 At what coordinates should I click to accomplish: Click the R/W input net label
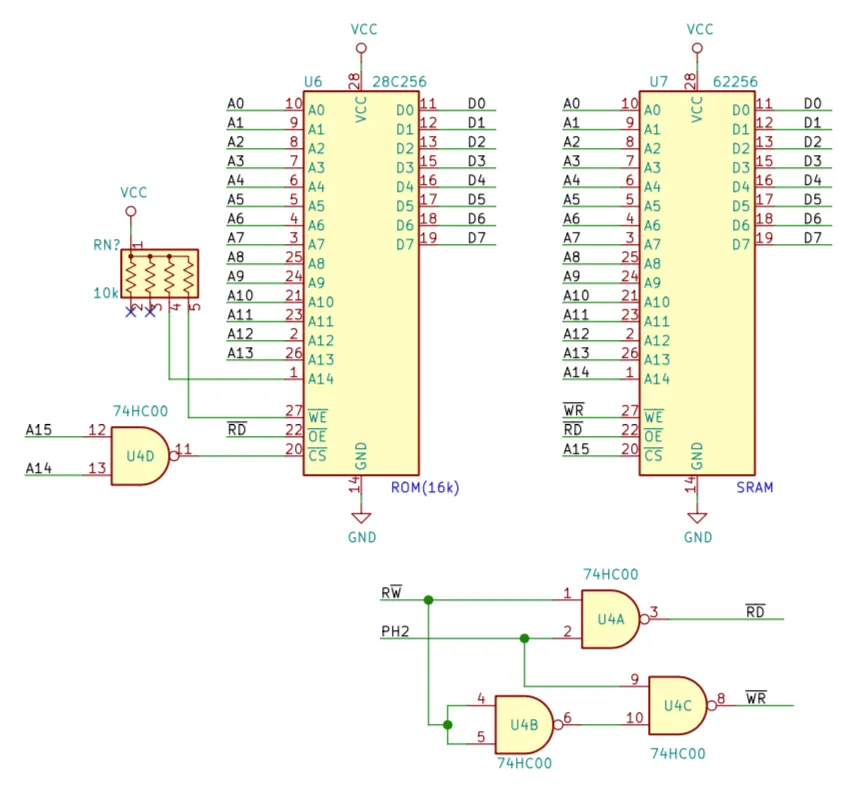click(392, 592)
